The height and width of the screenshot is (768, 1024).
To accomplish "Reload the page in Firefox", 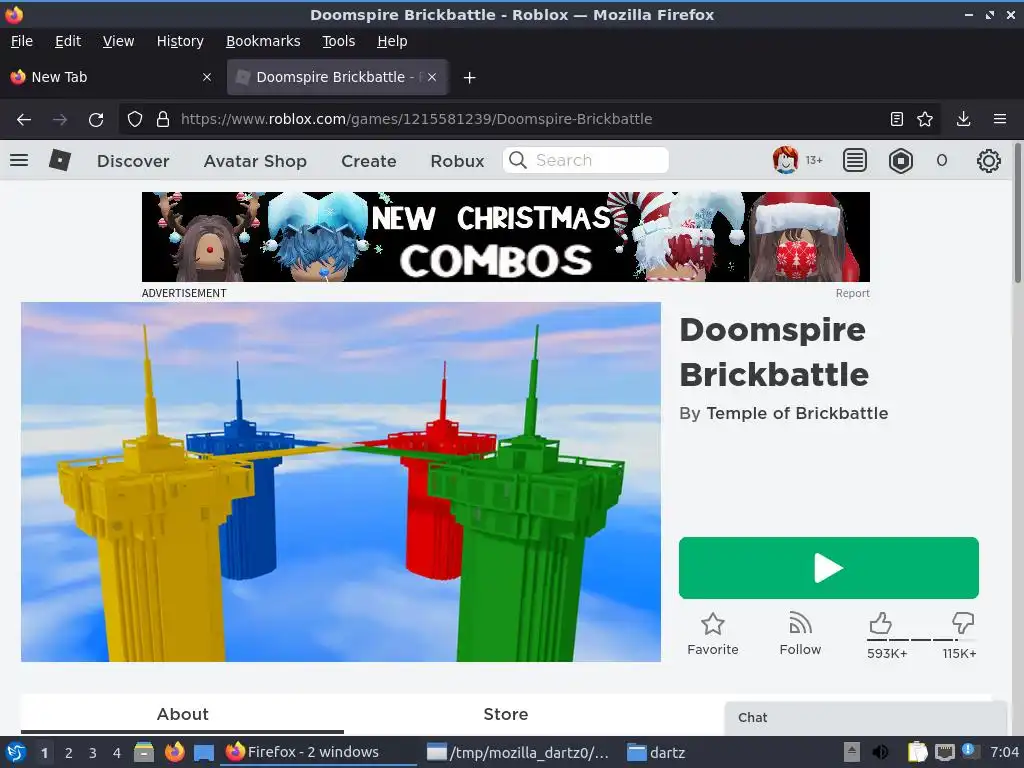I will click(96, 120).
